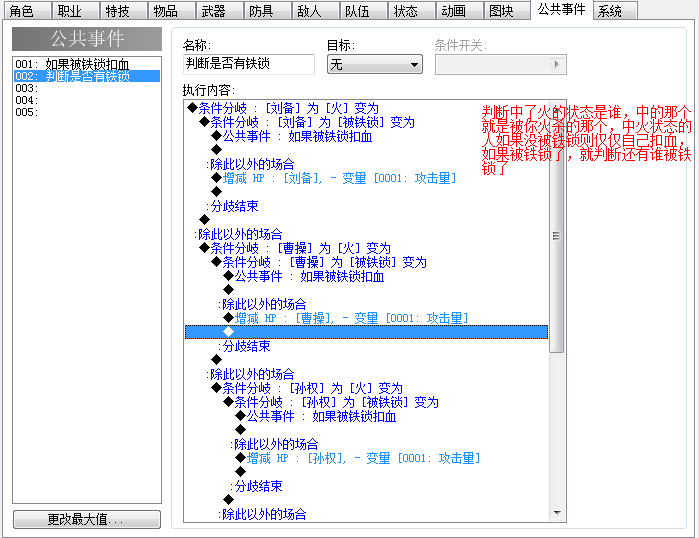Open the 防具 tab
Viewport: 699px width, 538px height.
click(267, 10)
